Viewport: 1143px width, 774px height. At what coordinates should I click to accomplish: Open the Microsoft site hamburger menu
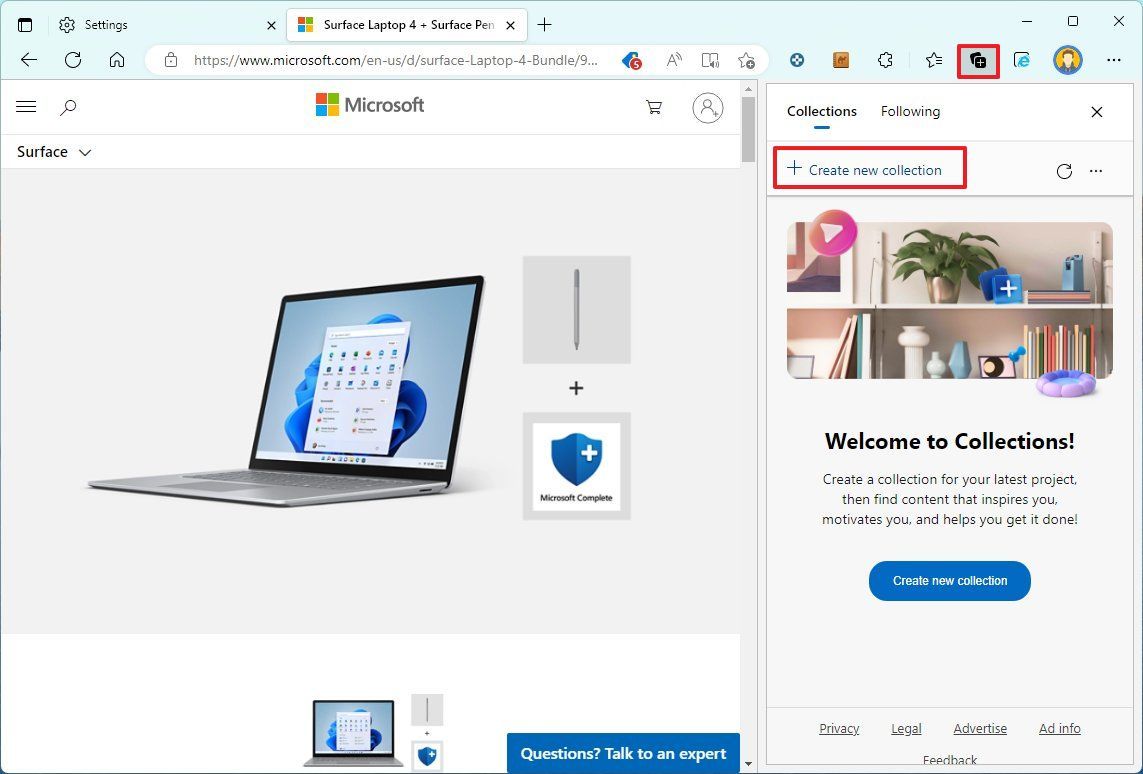pyautogui.click(x=26, y=106)
